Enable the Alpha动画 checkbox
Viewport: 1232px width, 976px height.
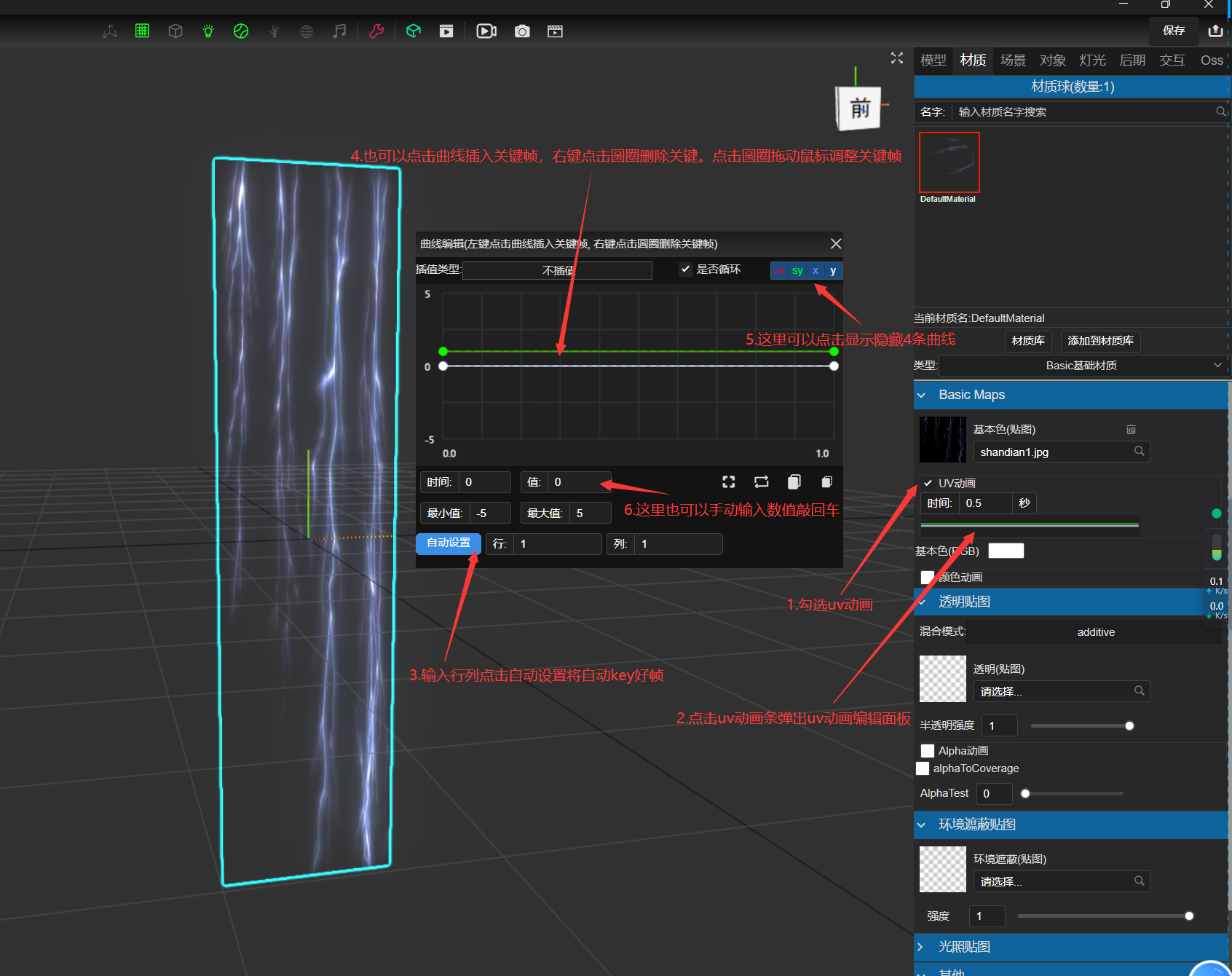(x=928, y=750)
